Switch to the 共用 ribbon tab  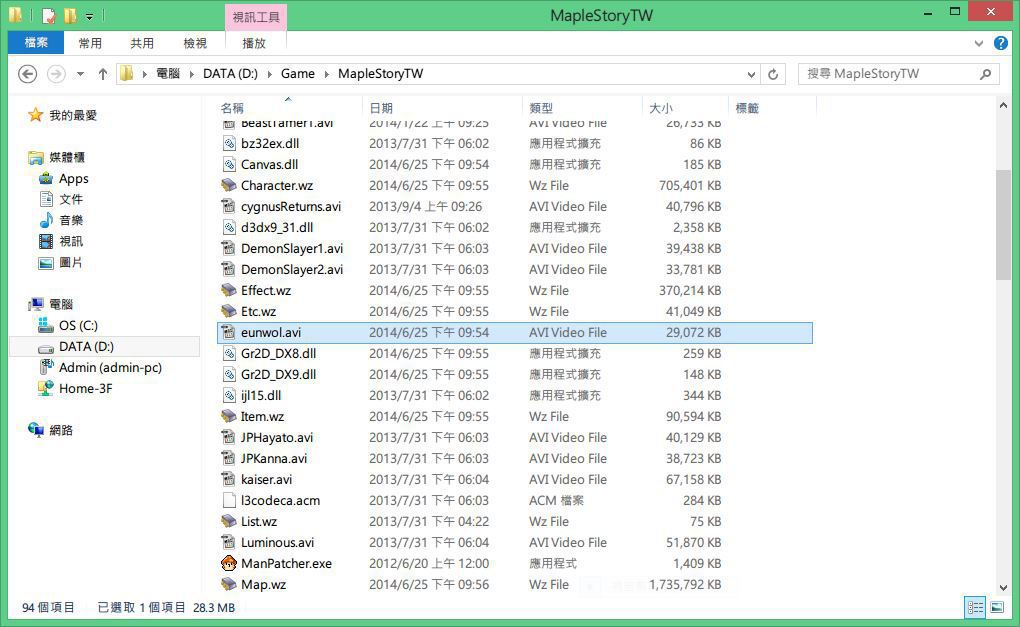click(x=142, y=43)
